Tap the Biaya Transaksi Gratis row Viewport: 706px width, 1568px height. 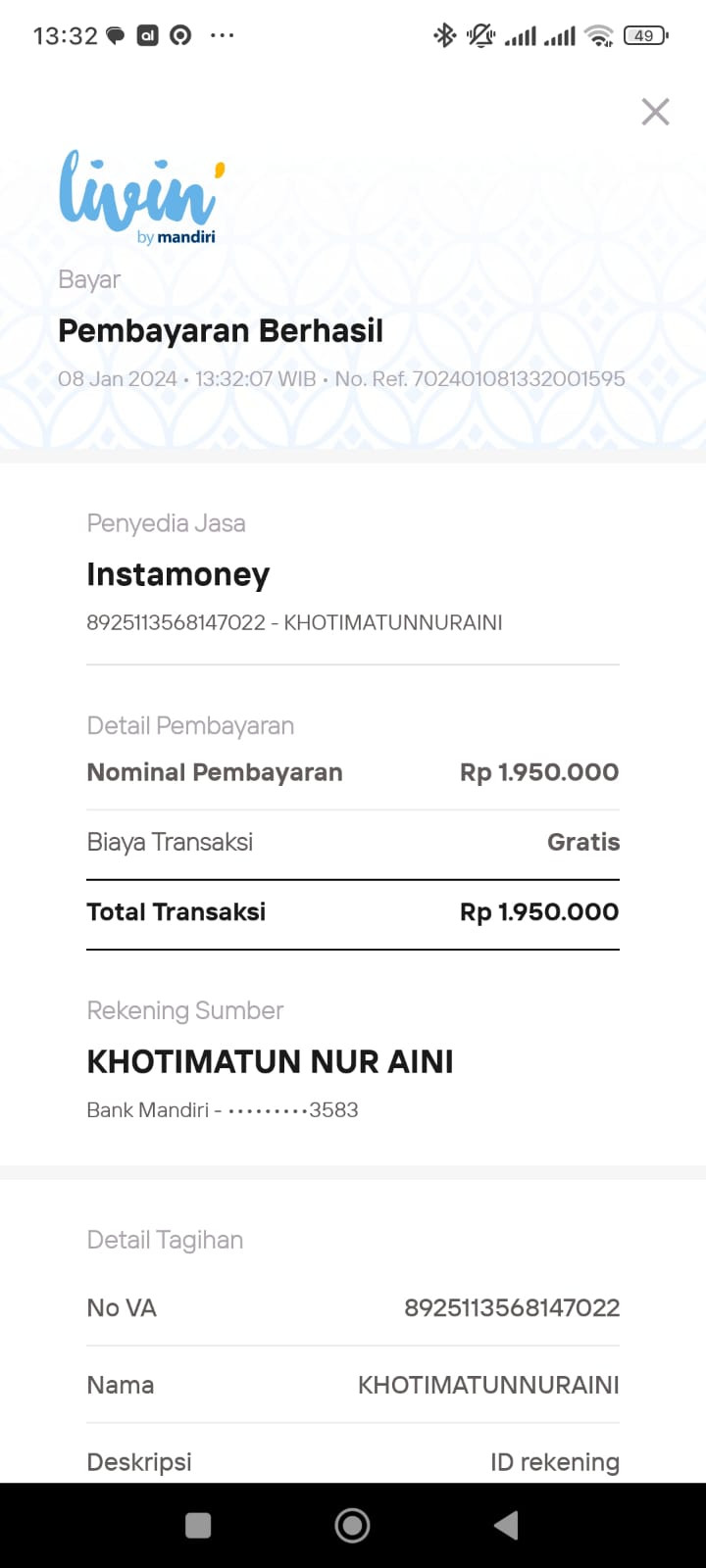353,842
